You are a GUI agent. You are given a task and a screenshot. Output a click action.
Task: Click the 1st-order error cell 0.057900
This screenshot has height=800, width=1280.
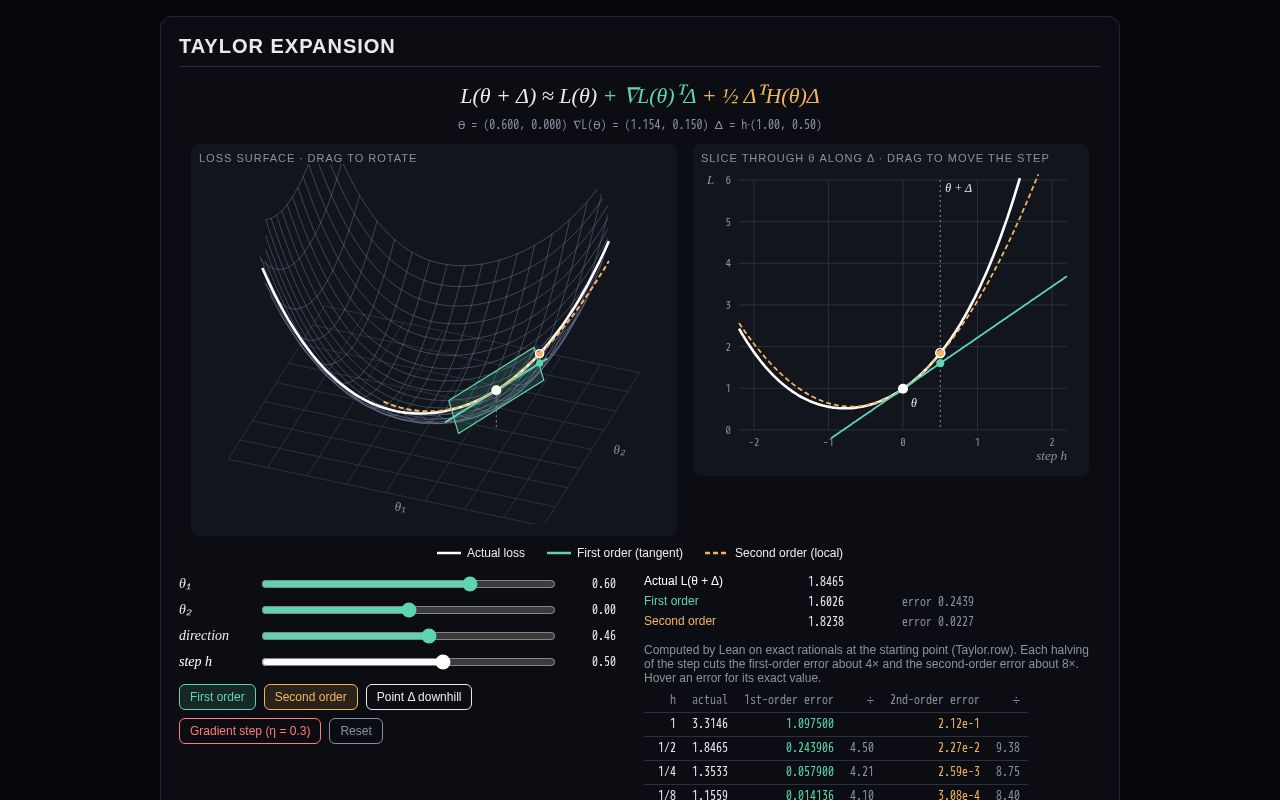click(x=810, y=772)
